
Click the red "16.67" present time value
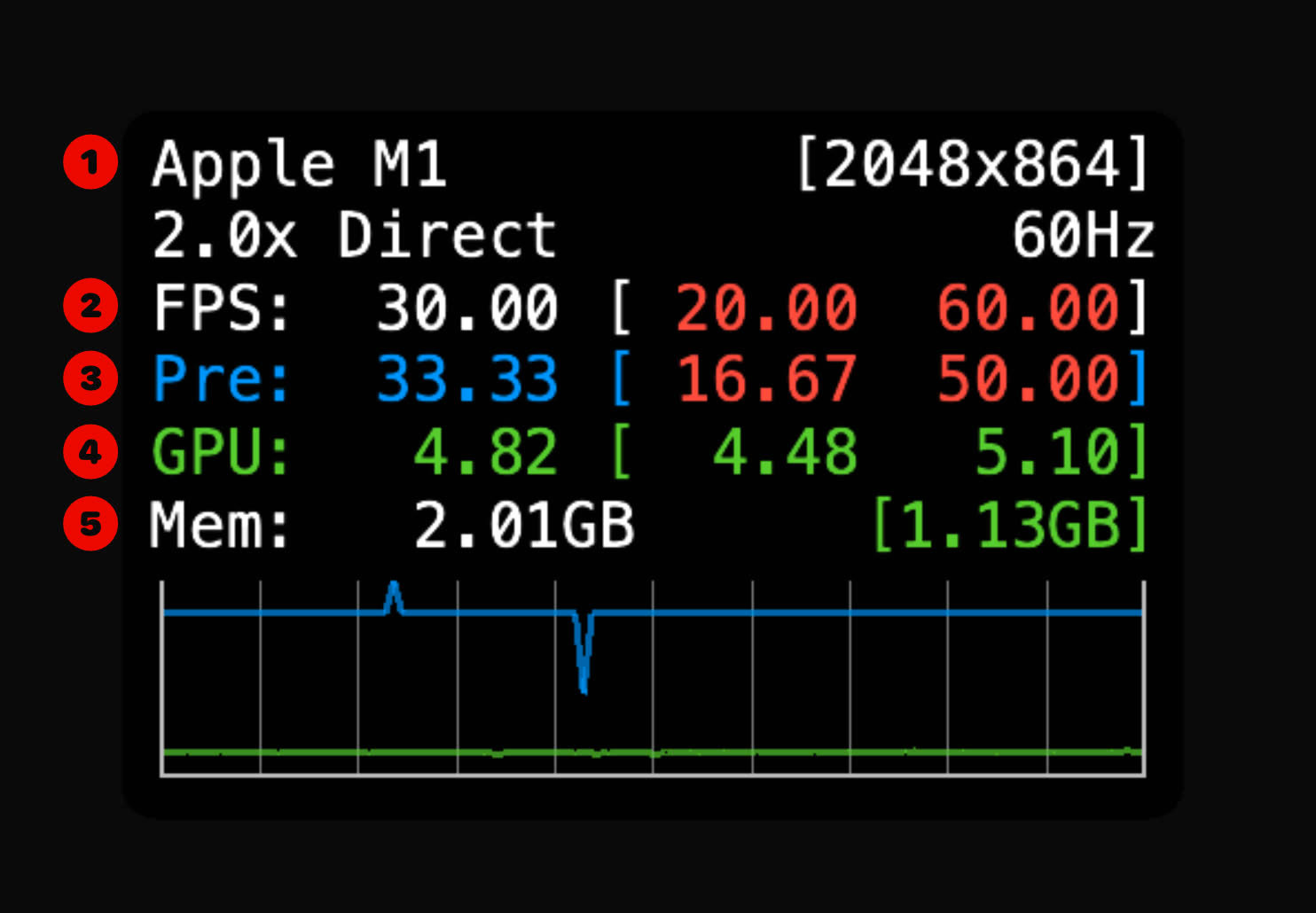766,379
